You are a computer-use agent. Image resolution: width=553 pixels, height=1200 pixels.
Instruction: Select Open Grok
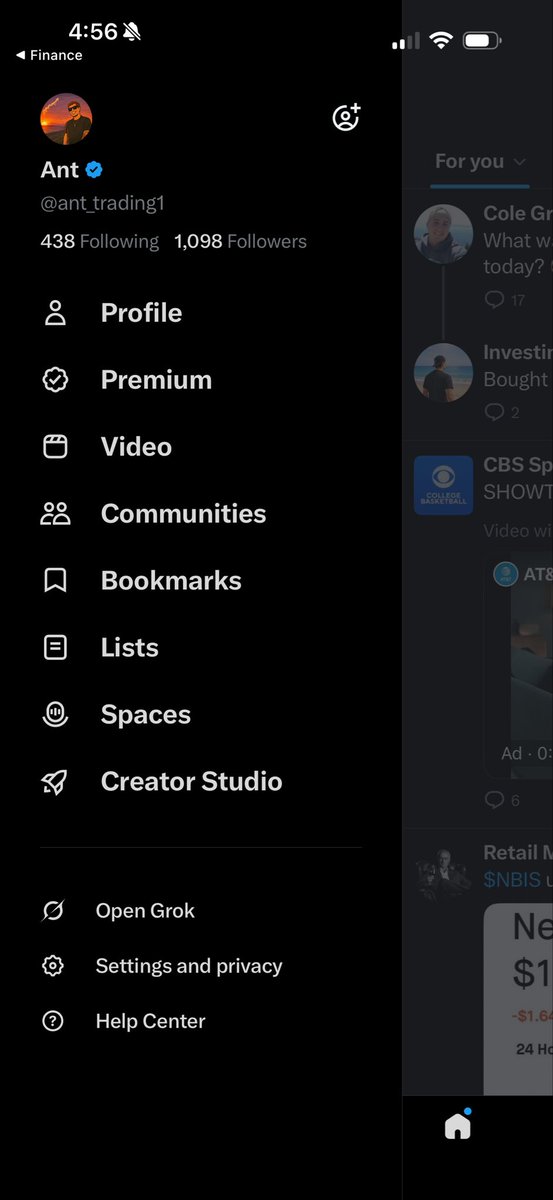(145, 911)
